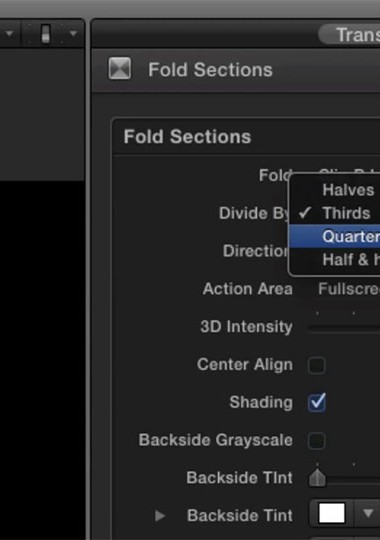Enable the Center Align checkbox
Viewport: 380px width, 540px height.
tap(317, 365)
